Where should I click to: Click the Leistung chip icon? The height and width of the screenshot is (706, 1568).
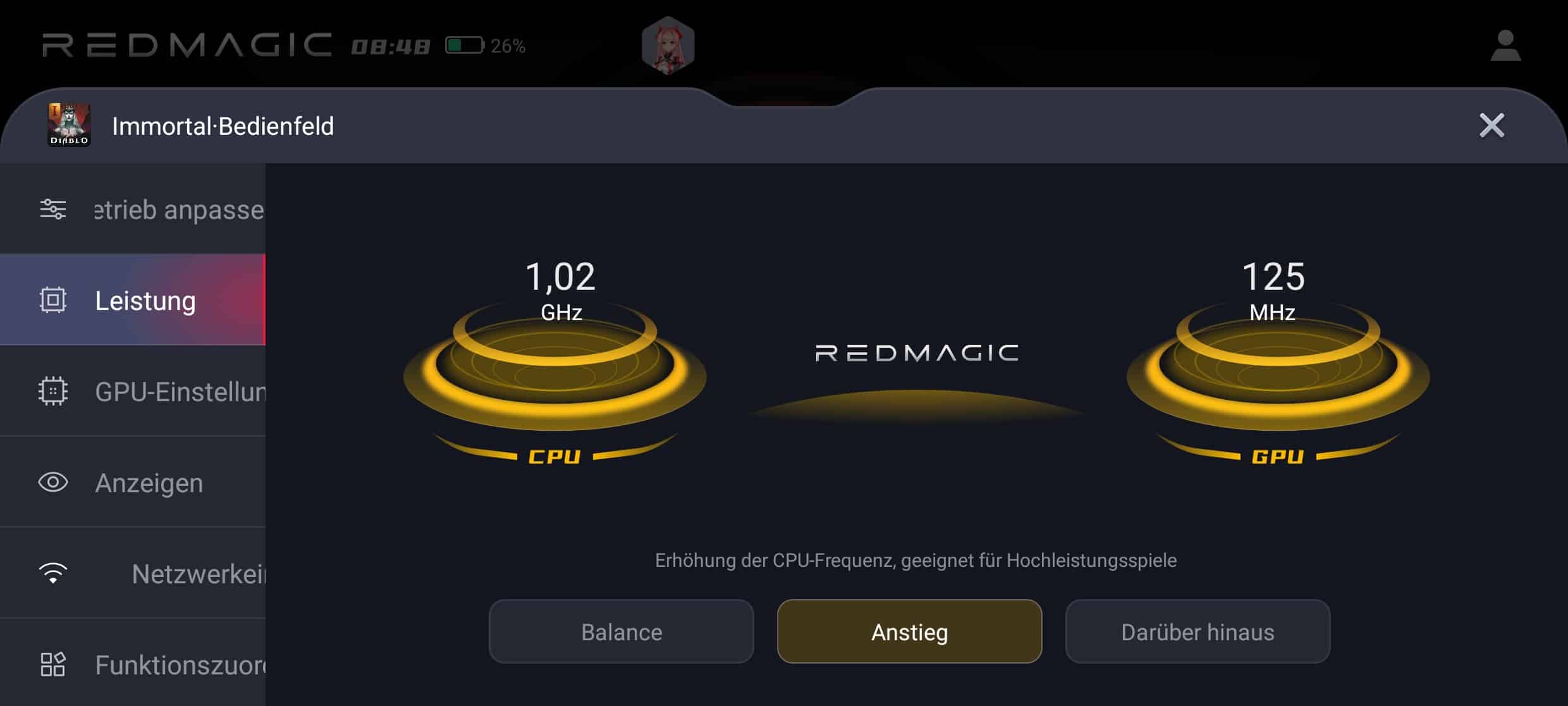click(x=53, y=300)
